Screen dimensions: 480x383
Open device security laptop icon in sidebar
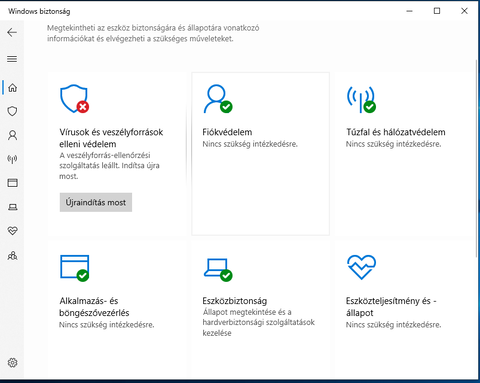[x=12, y=207]
